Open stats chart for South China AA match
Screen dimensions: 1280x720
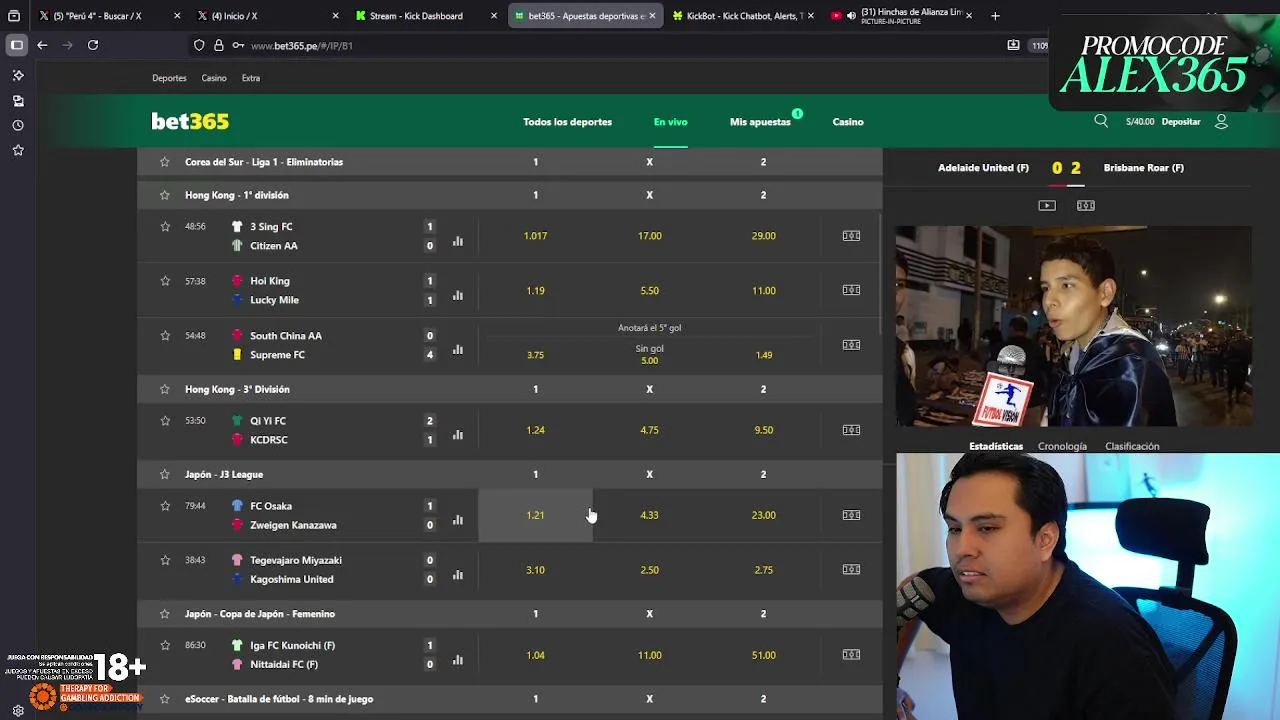click(x=458, y=350)
